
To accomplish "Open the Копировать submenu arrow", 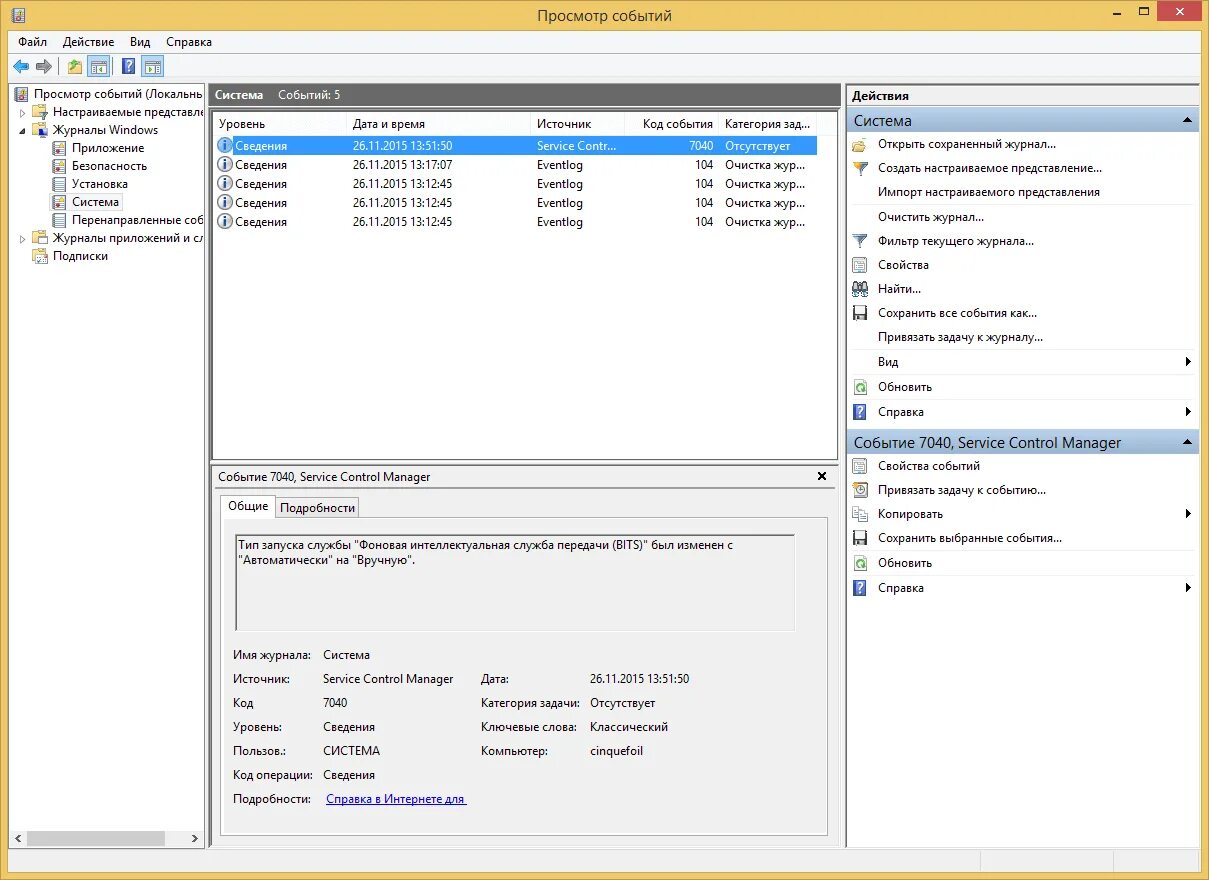I will [1188, 514].
